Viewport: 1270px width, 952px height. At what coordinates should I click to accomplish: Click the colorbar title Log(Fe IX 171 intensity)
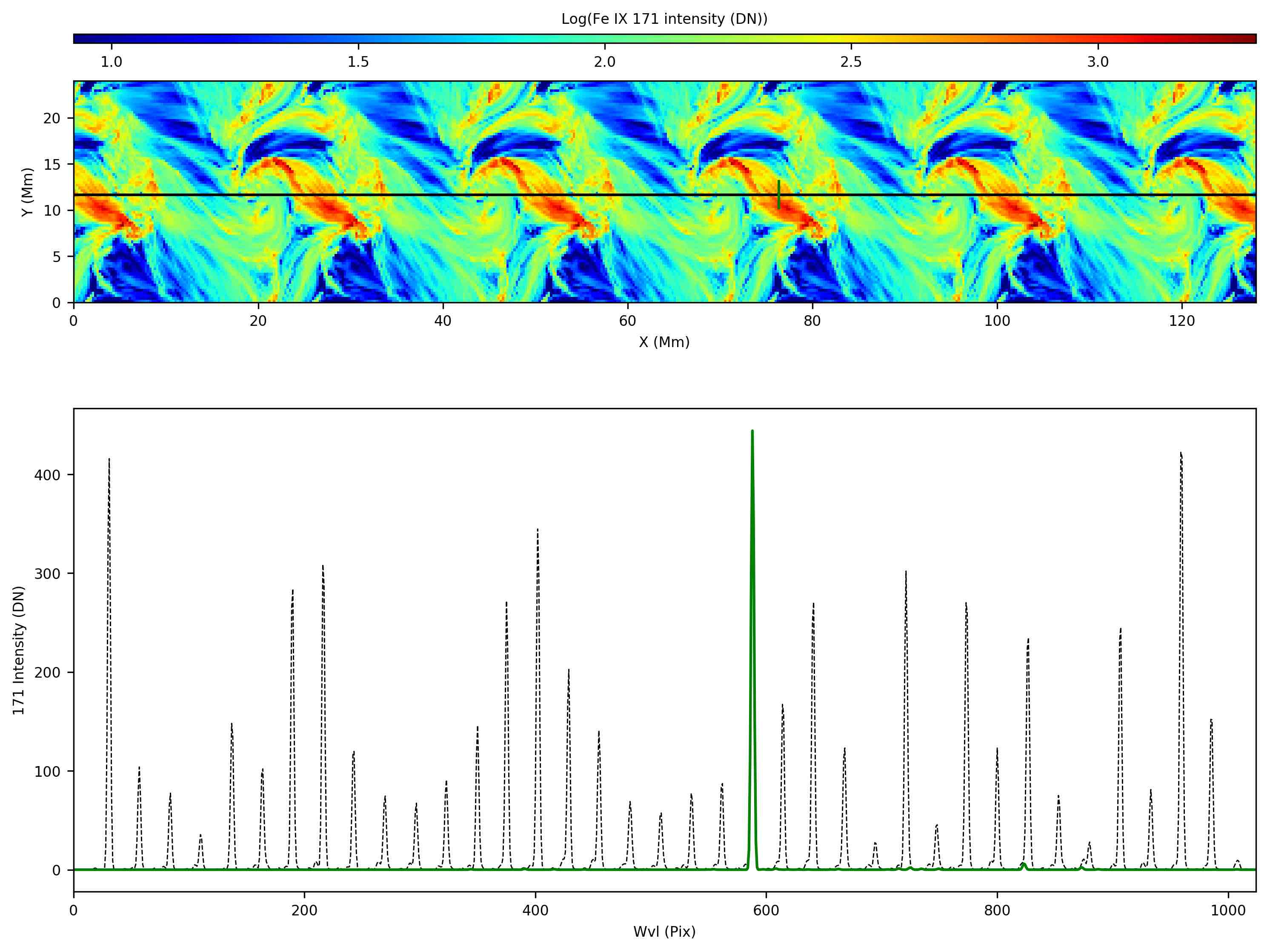click(x=664, y=19)
